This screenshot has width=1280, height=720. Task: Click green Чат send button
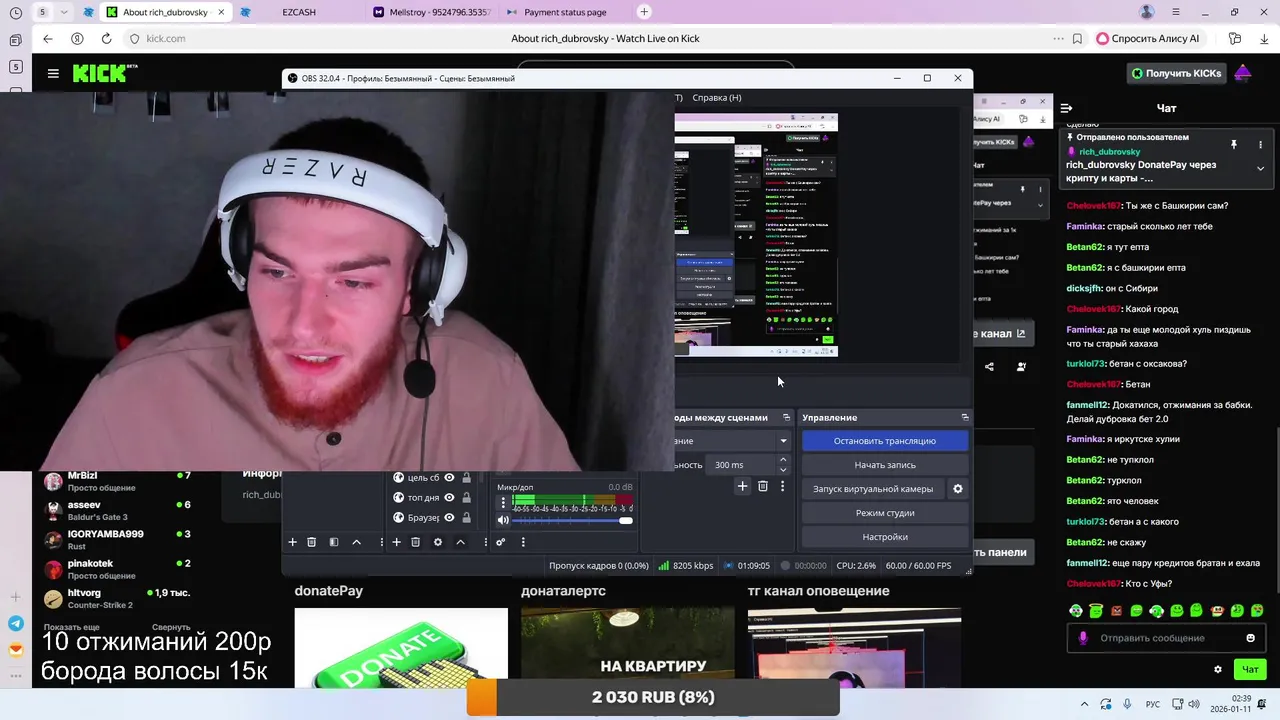[1250, 669]
